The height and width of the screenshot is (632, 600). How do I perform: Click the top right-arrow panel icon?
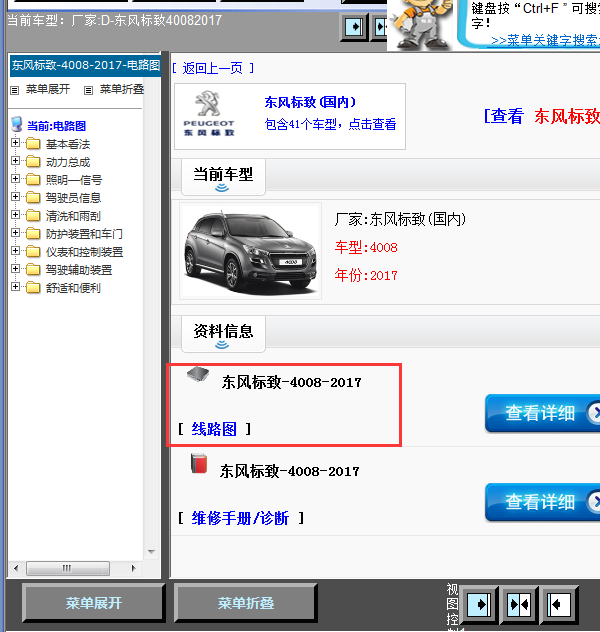click(x=354, y=27)
